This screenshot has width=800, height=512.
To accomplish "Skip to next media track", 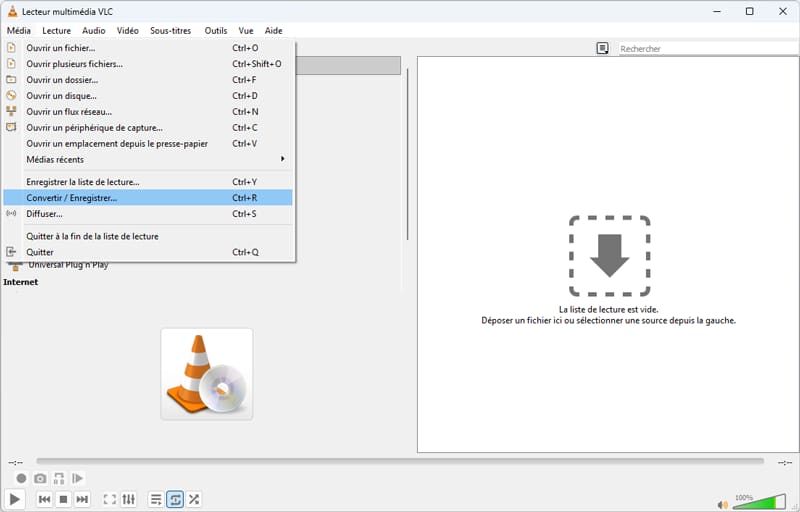I will [x=82, y=499].
